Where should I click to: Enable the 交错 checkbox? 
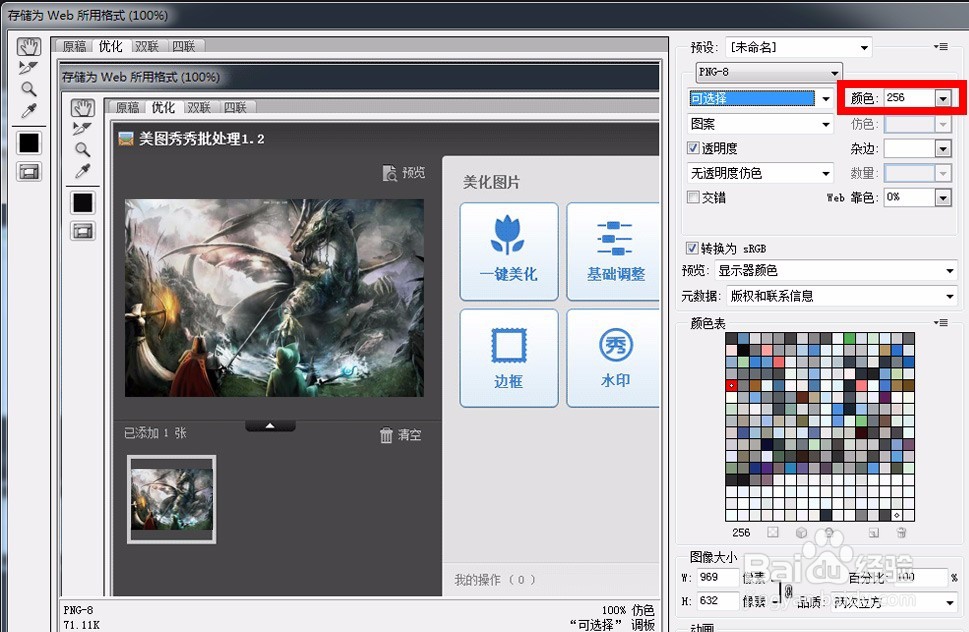[693, 197]
